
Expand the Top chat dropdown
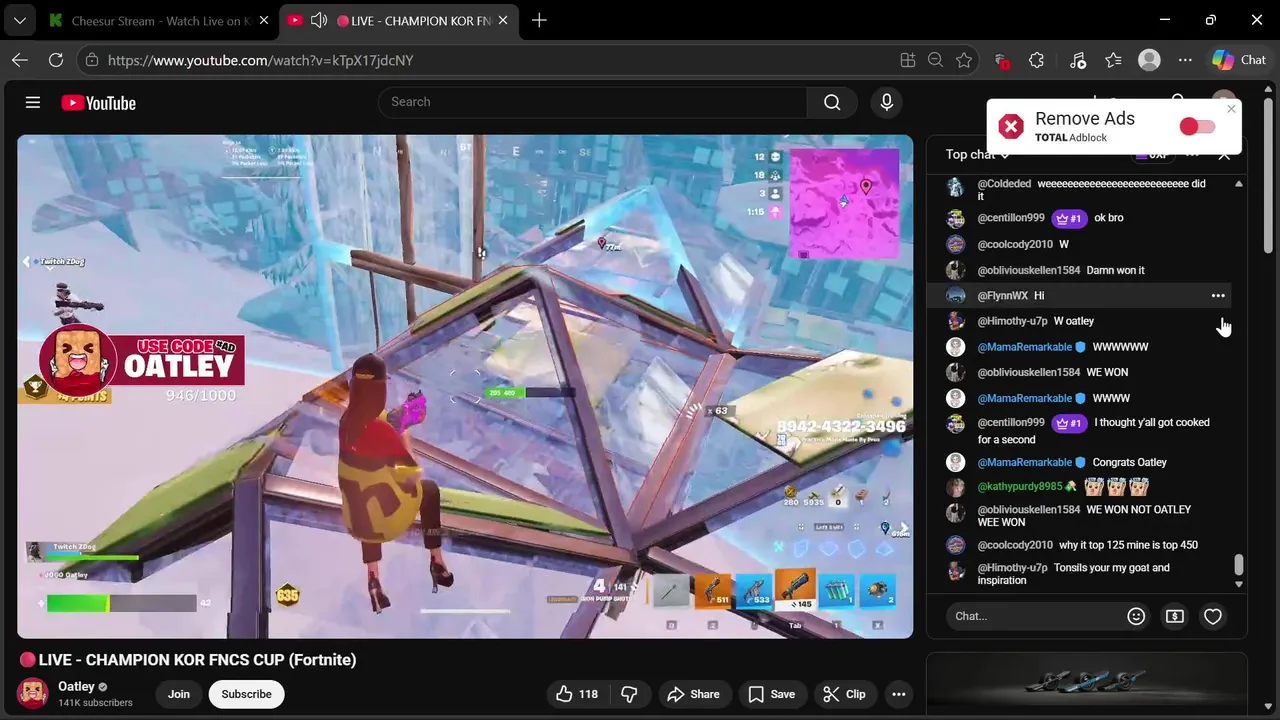tap(978, 154)
